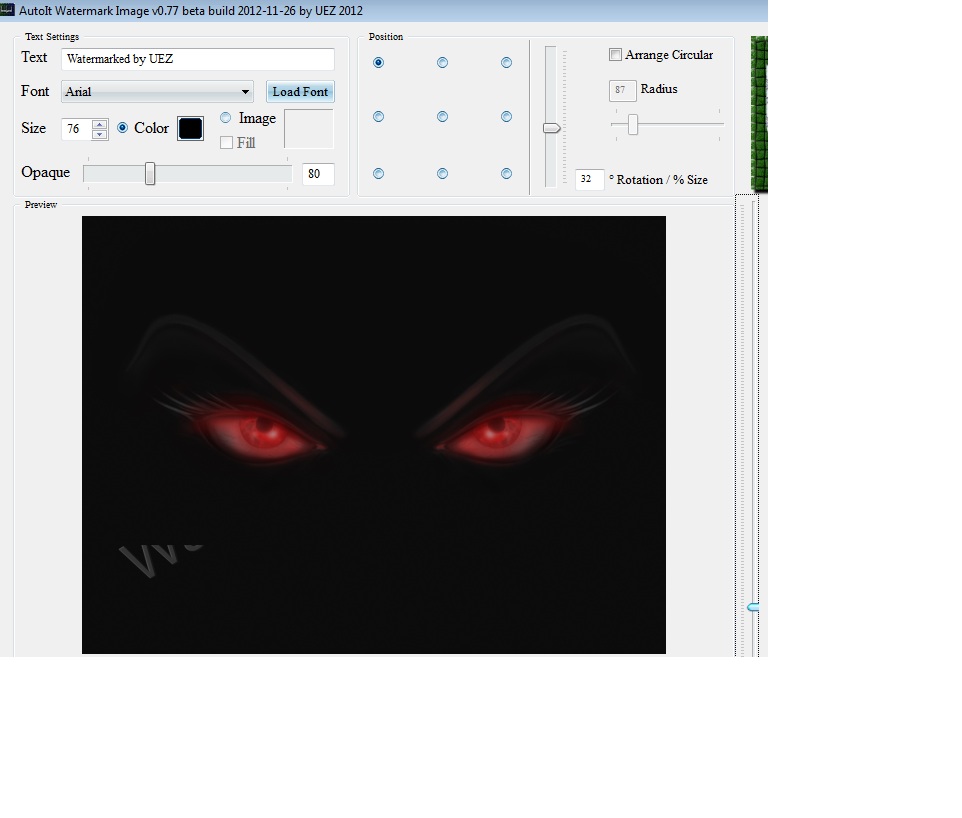962x818 pixels.
Task: Toggle the Fill checkbox
Action: 227,143
